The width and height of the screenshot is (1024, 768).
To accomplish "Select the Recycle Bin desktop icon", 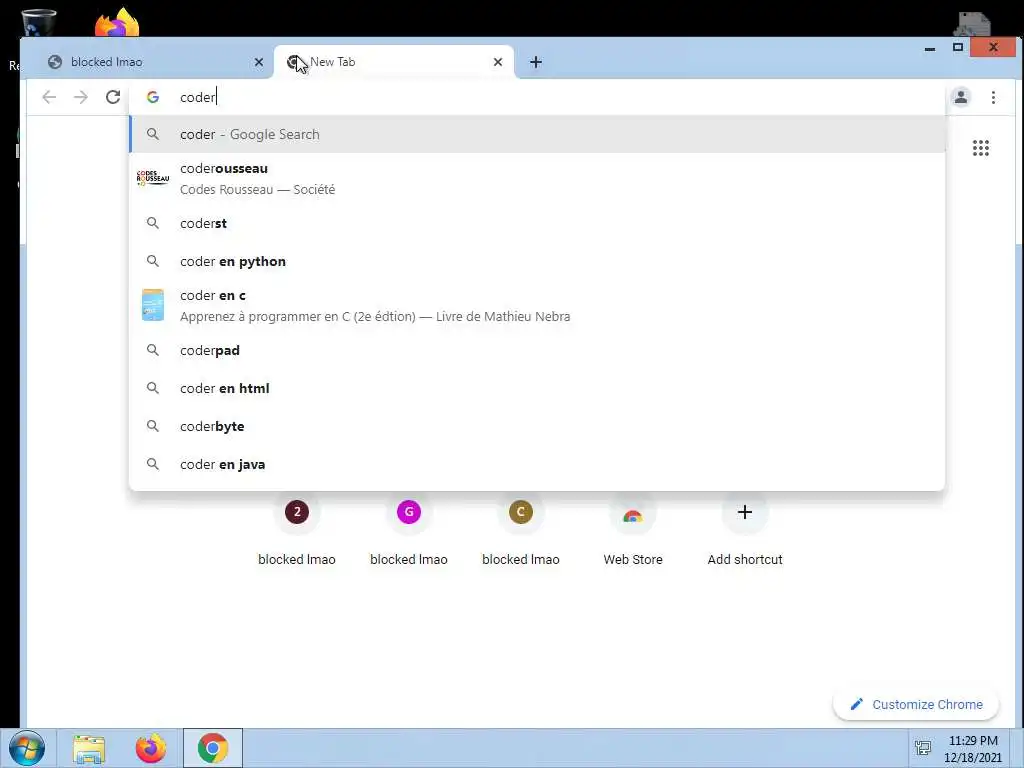I will coord(38,22).
